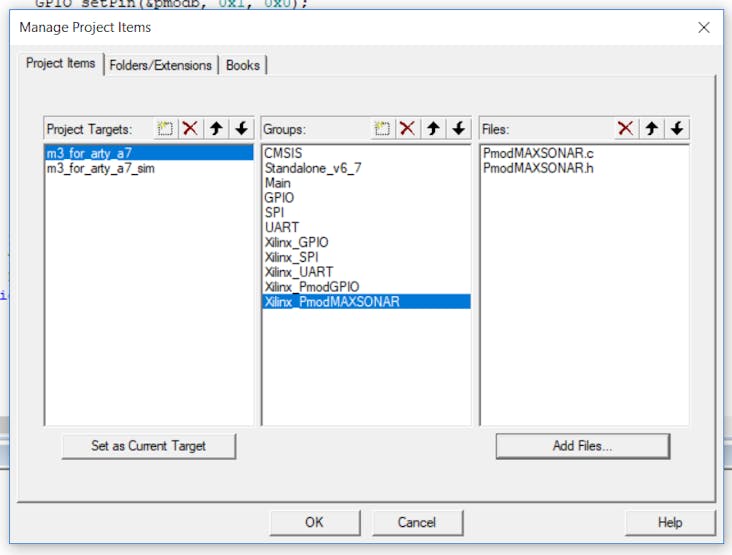Move selected group up
This screenshot has width=732, height=555.
coord(433,128)
